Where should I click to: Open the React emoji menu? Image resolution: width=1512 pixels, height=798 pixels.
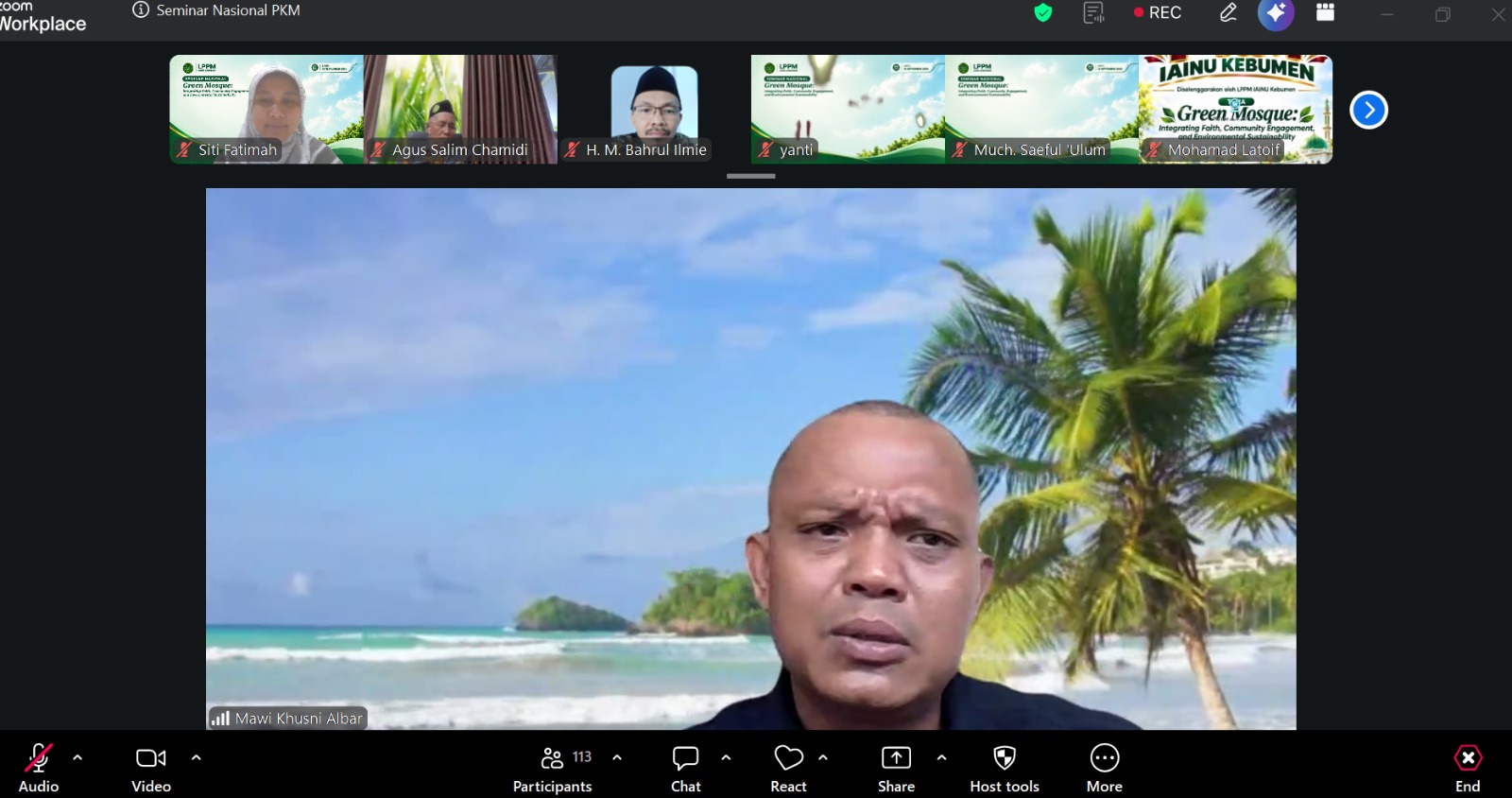tap(788, 769)
